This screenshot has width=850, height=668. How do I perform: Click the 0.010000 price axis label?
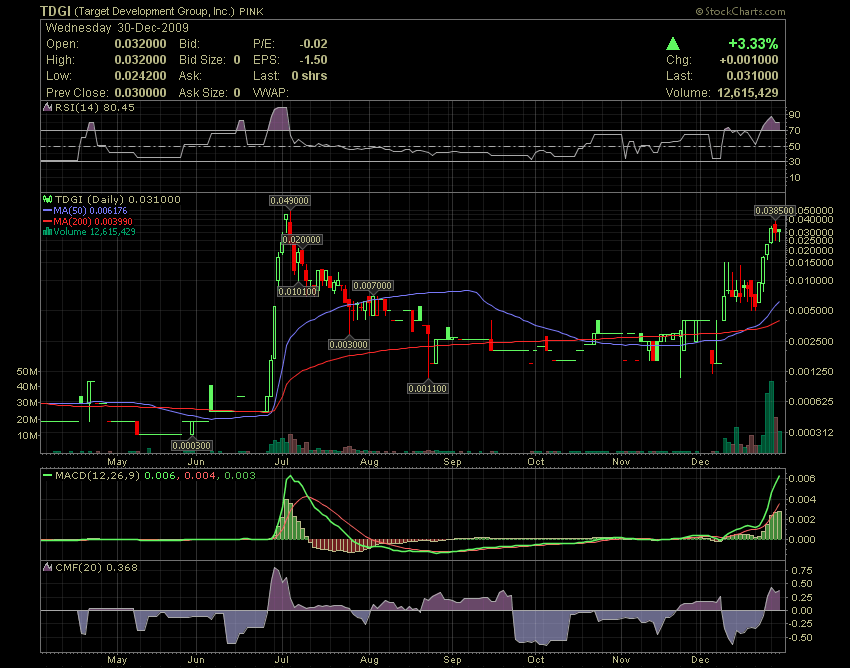(x=810, y=280)
